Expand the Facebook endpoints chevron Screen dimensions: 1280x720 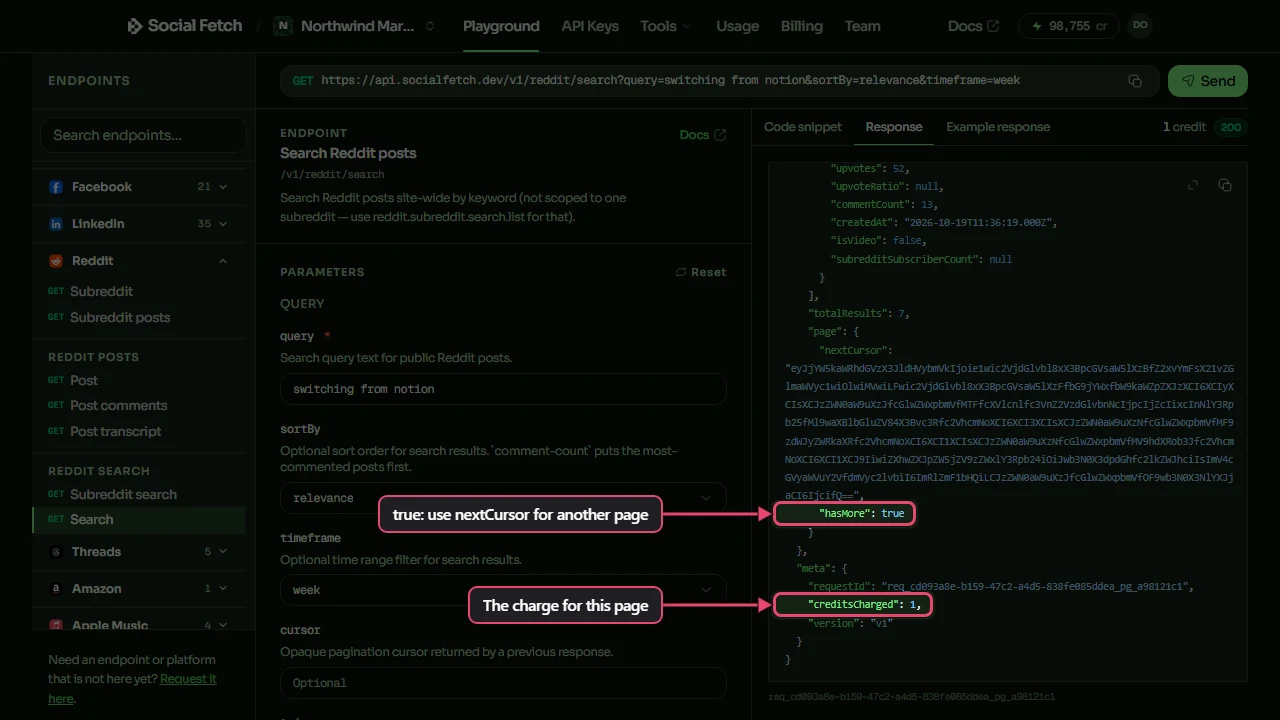tap(223, 187)
